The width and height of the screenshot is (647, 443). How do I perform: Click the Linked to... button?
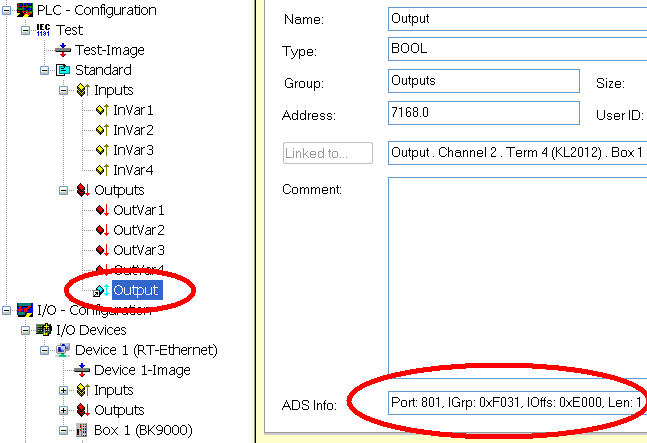point(328,153)
